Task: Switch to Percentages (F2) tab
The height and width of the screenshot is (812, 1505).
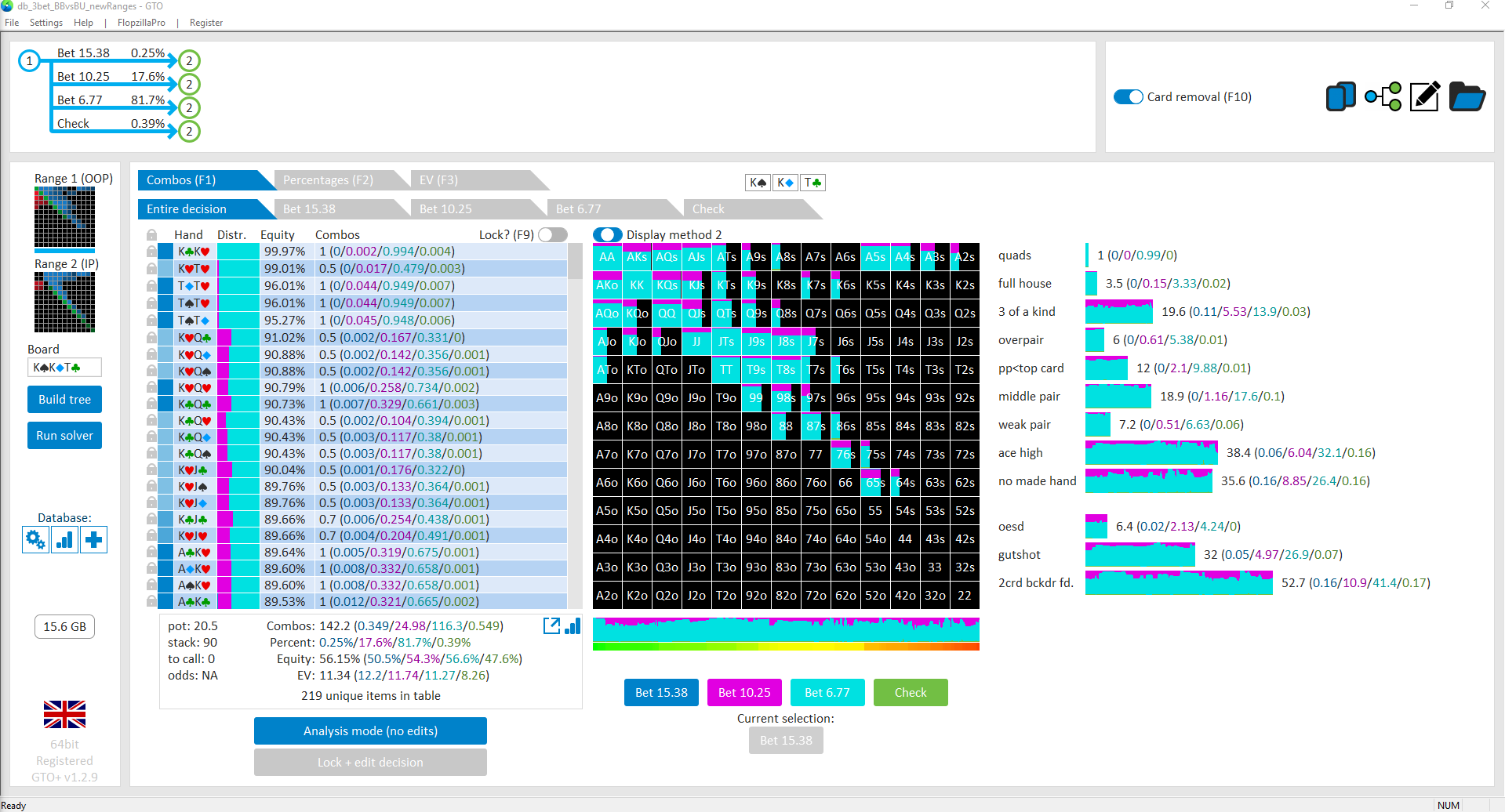Action: tap(337, 180)
